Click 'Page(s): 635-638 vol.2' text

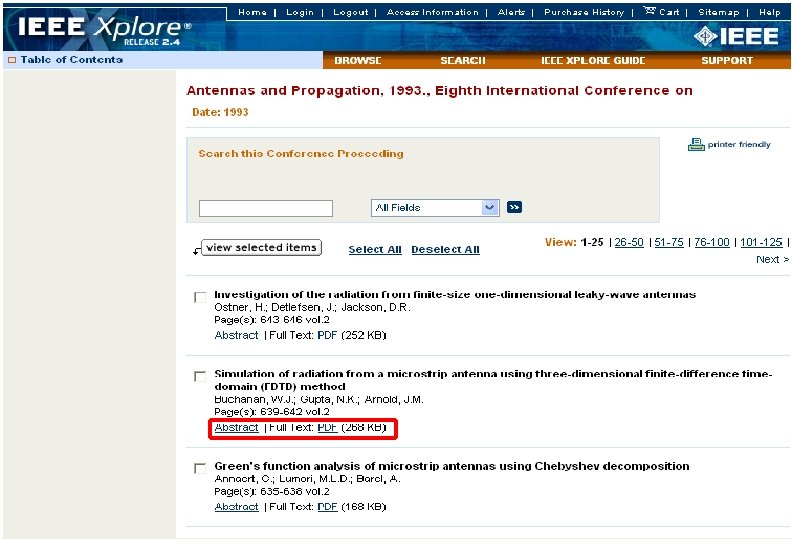[272, 492]
